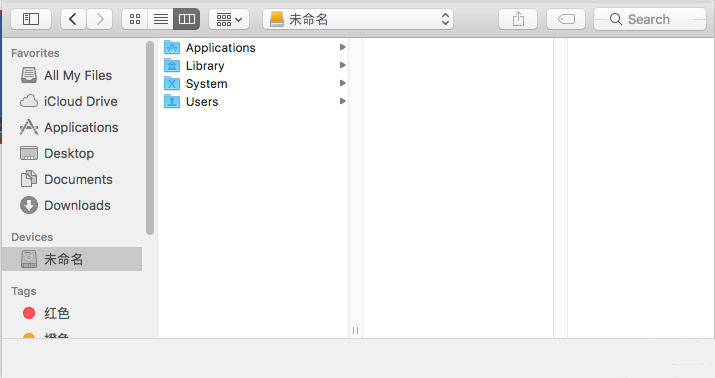Viewport: 715px width, 378px height.
Task: Click the Share toolbar icon
Action: pyautogui.click(x=518, y=19)
